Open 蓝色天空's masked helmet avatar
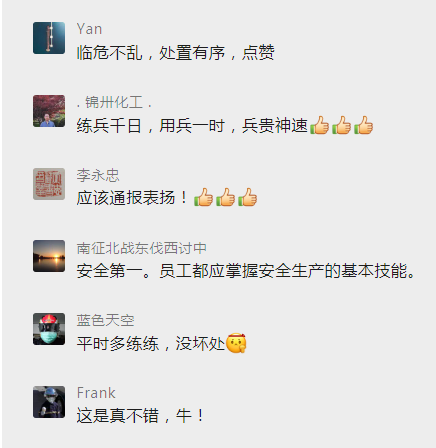Image resolution: width=436 pixels, height=448 pixels. [49, 329]
